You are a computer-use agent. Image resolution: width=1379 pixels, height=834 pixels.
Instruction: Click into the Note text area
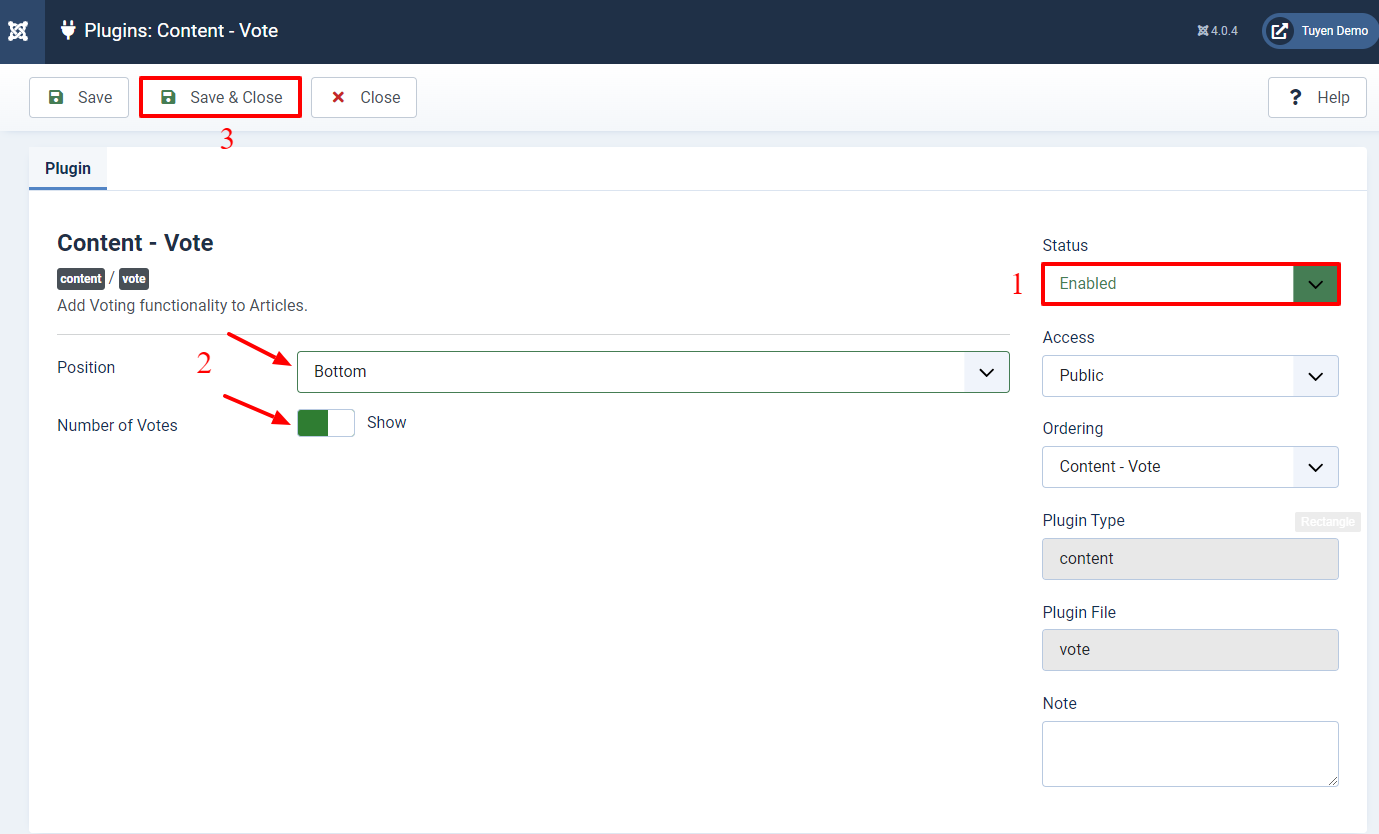pyautogui.click(x=1190, y=754)
